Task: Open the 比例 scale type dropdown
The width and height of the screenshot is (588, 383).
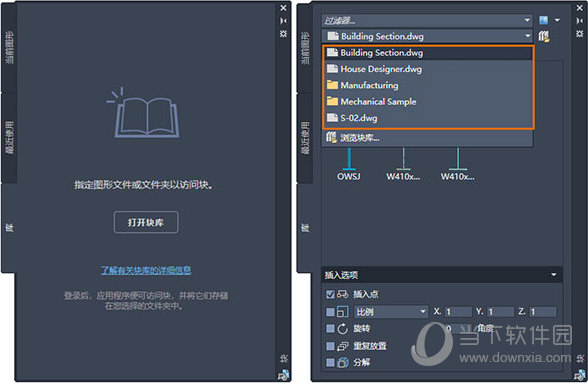Action: coord(391,312)
